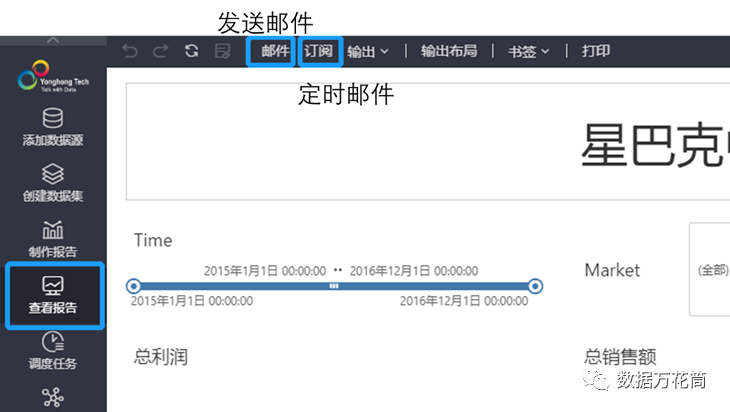This screenshot has width=730, height=412.
Task: Click the 星巴克 report title
Action: 655,145
